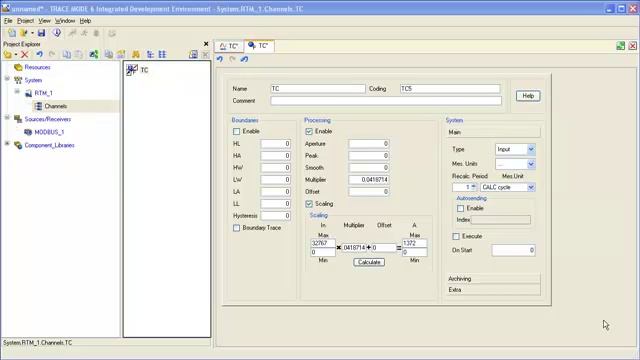
Task: Click the copy icon in Project Explorer toolbar
Action: click(67, 54)
